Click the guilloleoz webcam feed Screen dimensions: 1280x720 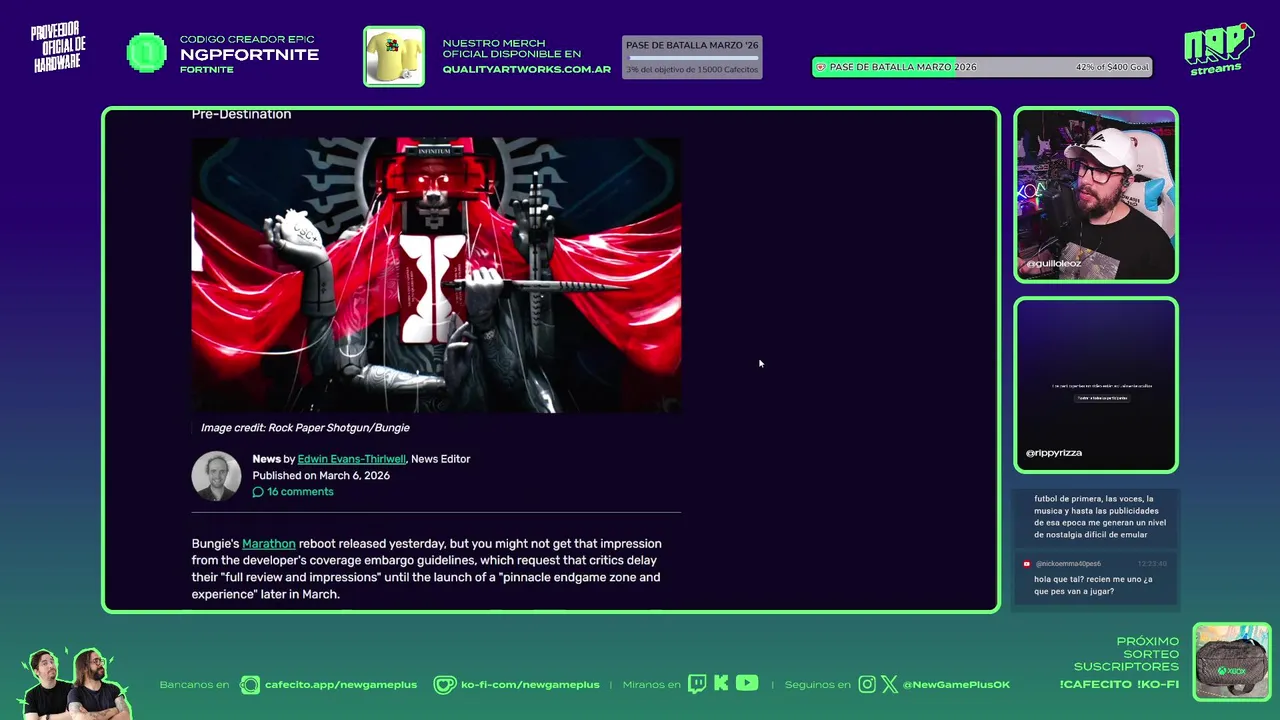point(1096,195)
